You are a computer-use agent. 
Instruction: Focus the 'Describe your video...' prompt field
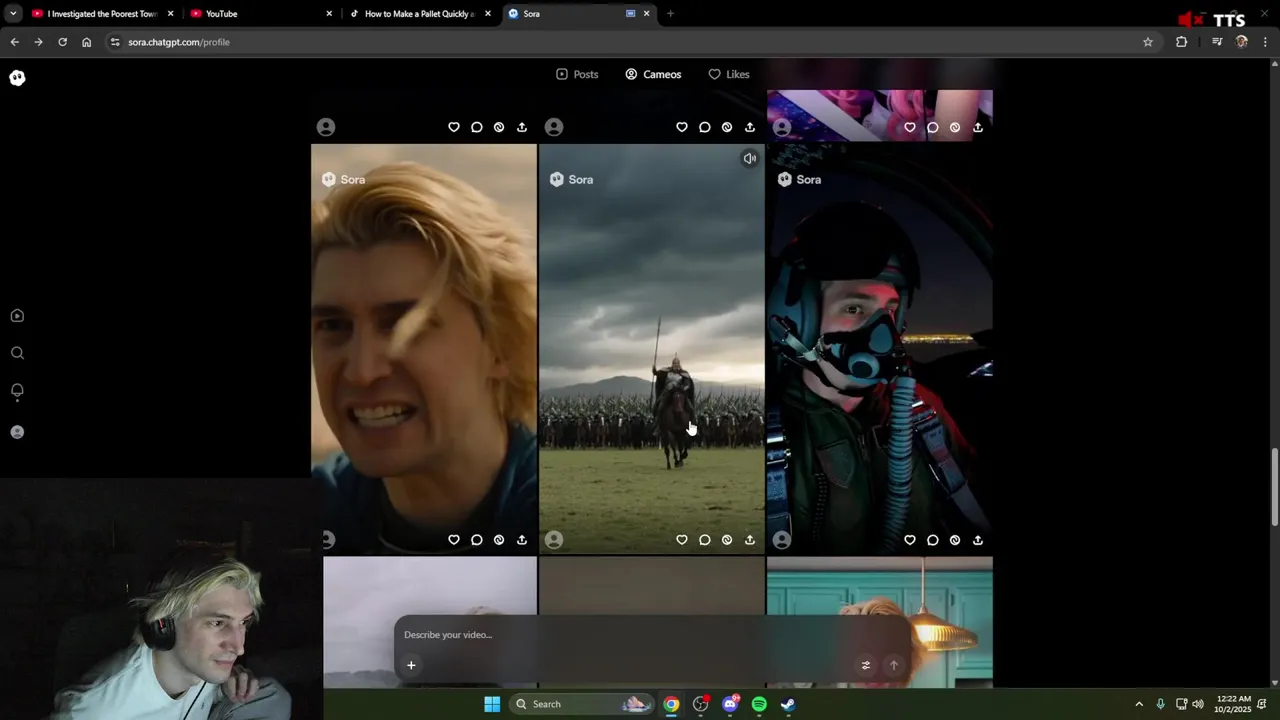pyautogui.click(x=652, y=635)
